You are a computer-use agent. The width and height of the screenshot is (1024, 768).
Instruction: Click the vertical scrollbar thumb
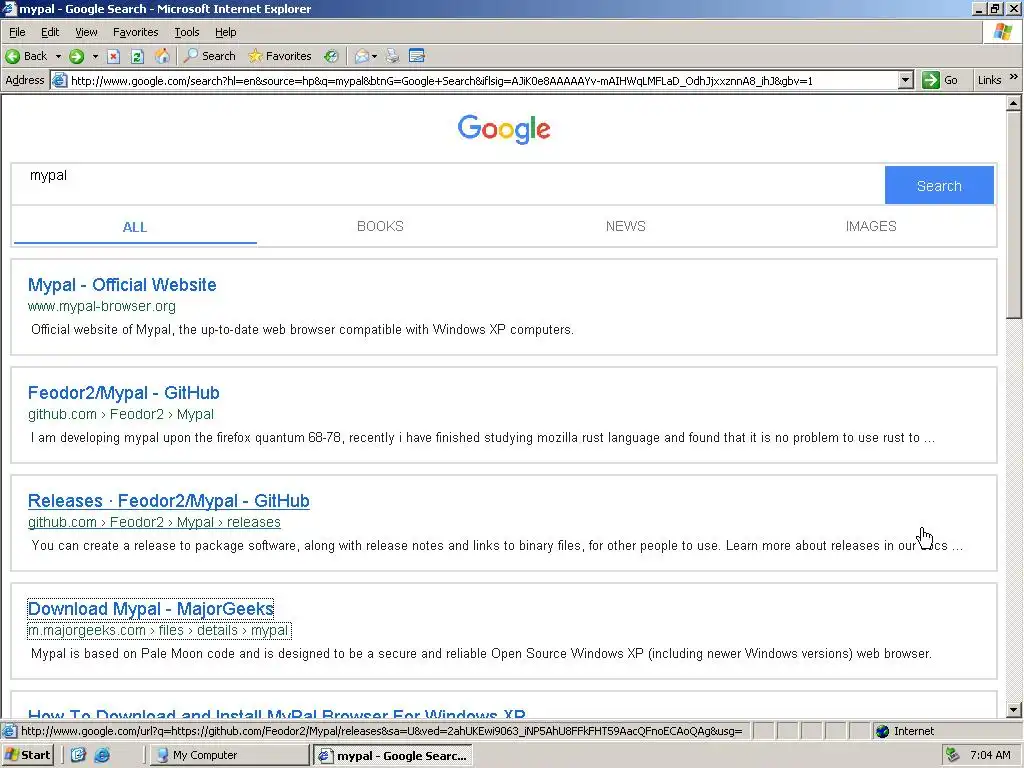pos(1013,215)
